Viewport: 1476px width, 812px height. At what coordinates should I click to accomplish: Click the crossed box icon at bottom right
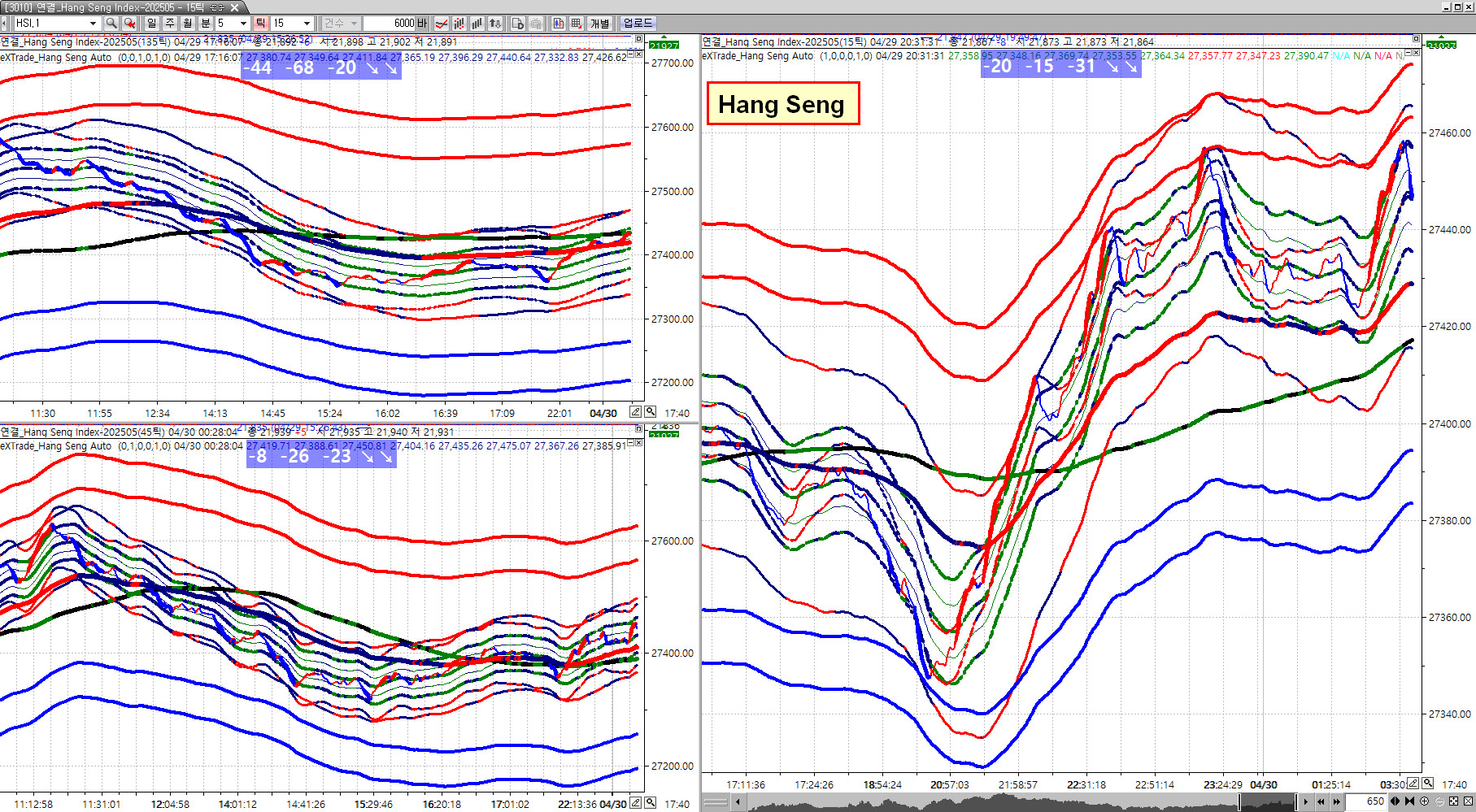pos(1468,801)
